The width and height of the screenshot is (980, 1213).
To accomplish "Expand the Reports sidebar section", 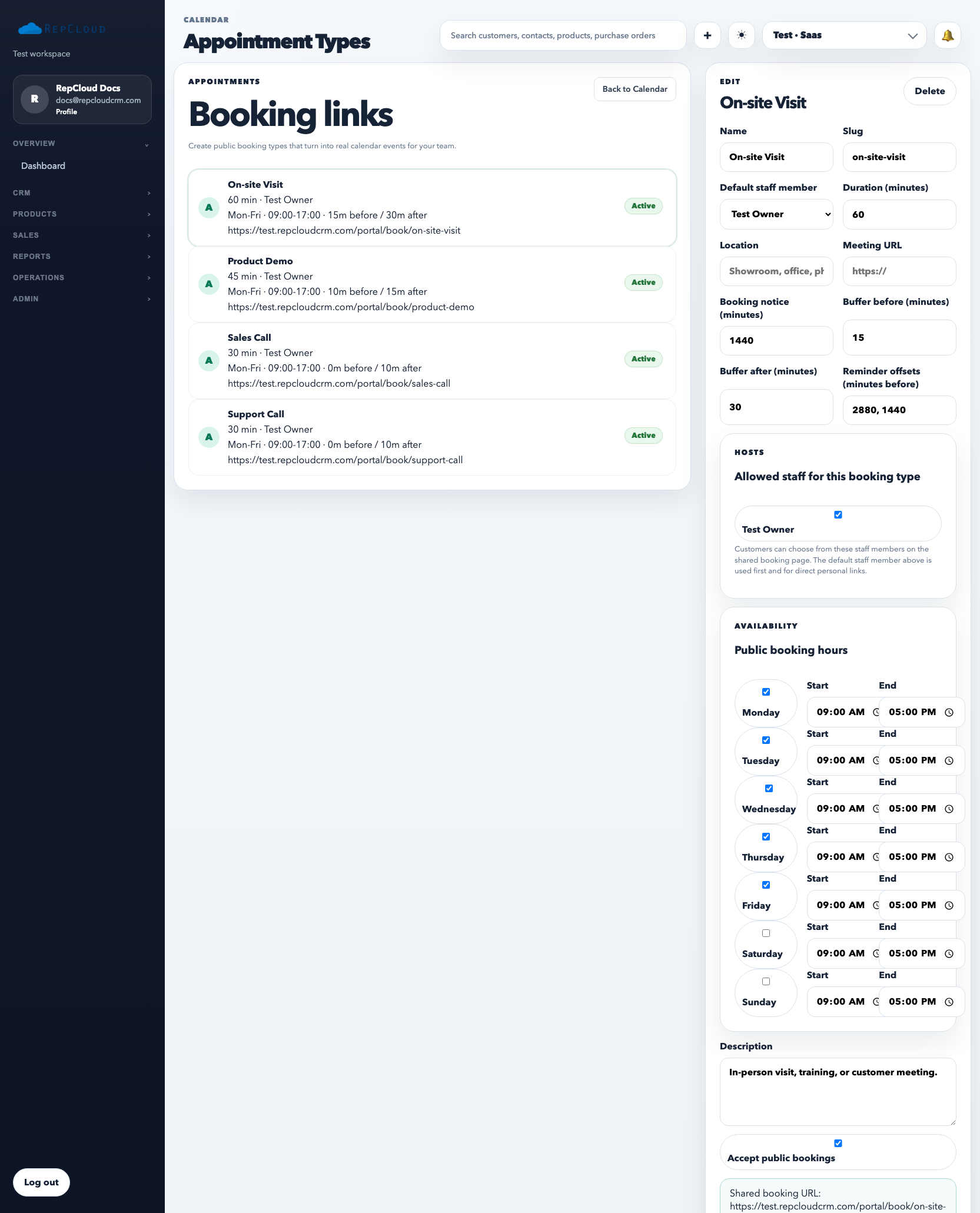I will click(x=82, y=257).
